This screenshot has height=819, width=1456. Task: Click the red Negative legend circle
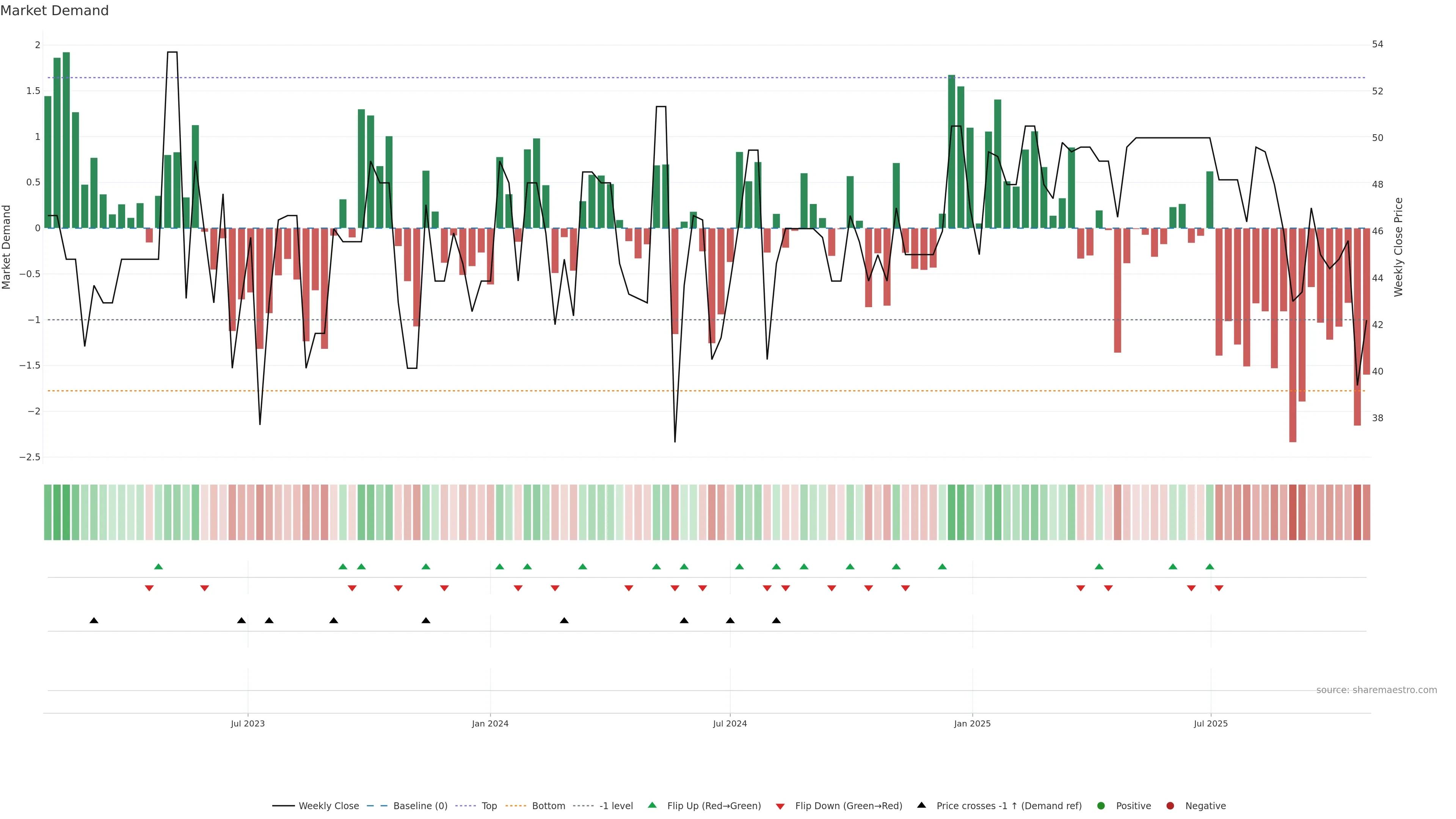click(1170, 806)
